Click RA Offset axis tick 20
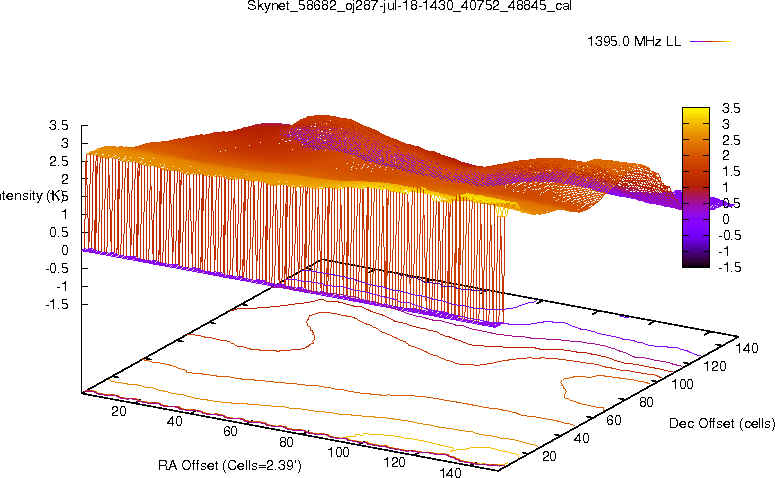 click(x=119, y=411)
